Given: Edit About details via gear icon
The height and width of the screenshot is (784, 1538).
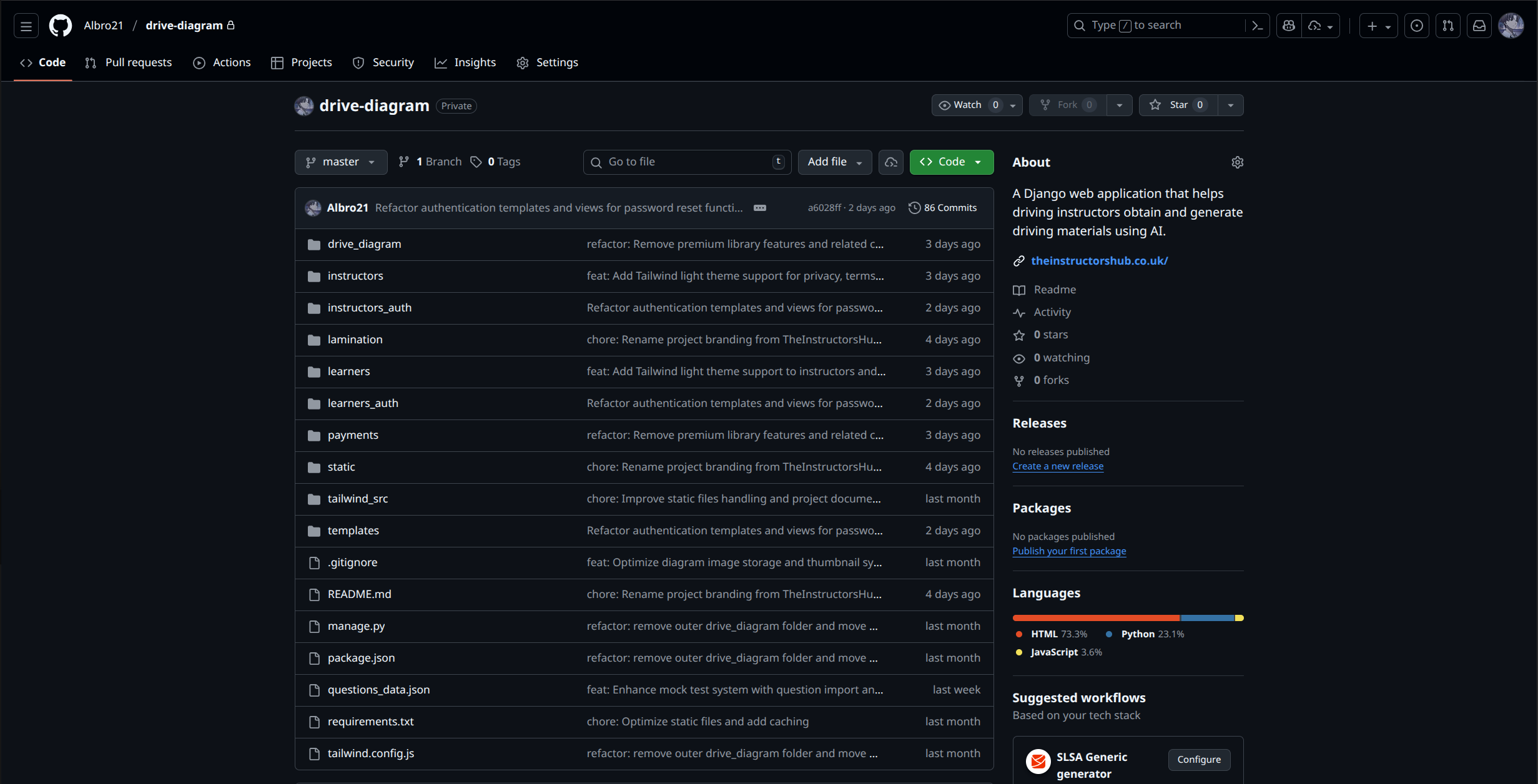Looking at the screenshot, I should click(1237, 162).
